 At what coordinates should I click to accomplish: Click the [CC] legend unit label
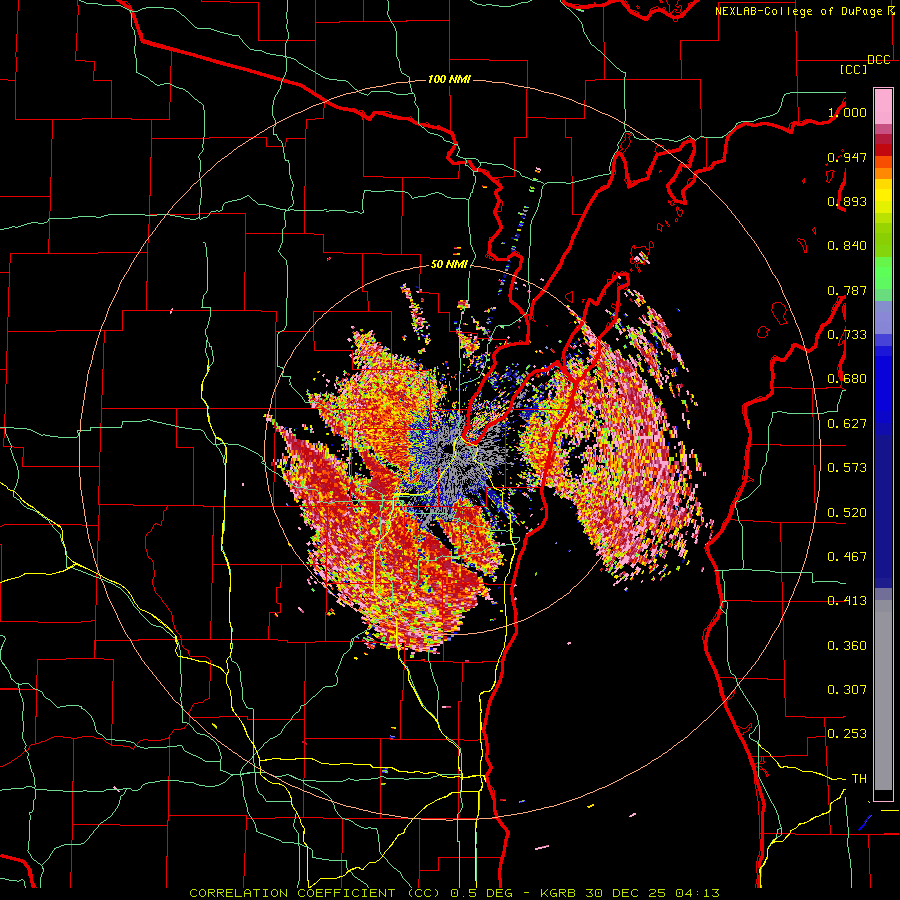pyautogui.click(x=853, y=69)
